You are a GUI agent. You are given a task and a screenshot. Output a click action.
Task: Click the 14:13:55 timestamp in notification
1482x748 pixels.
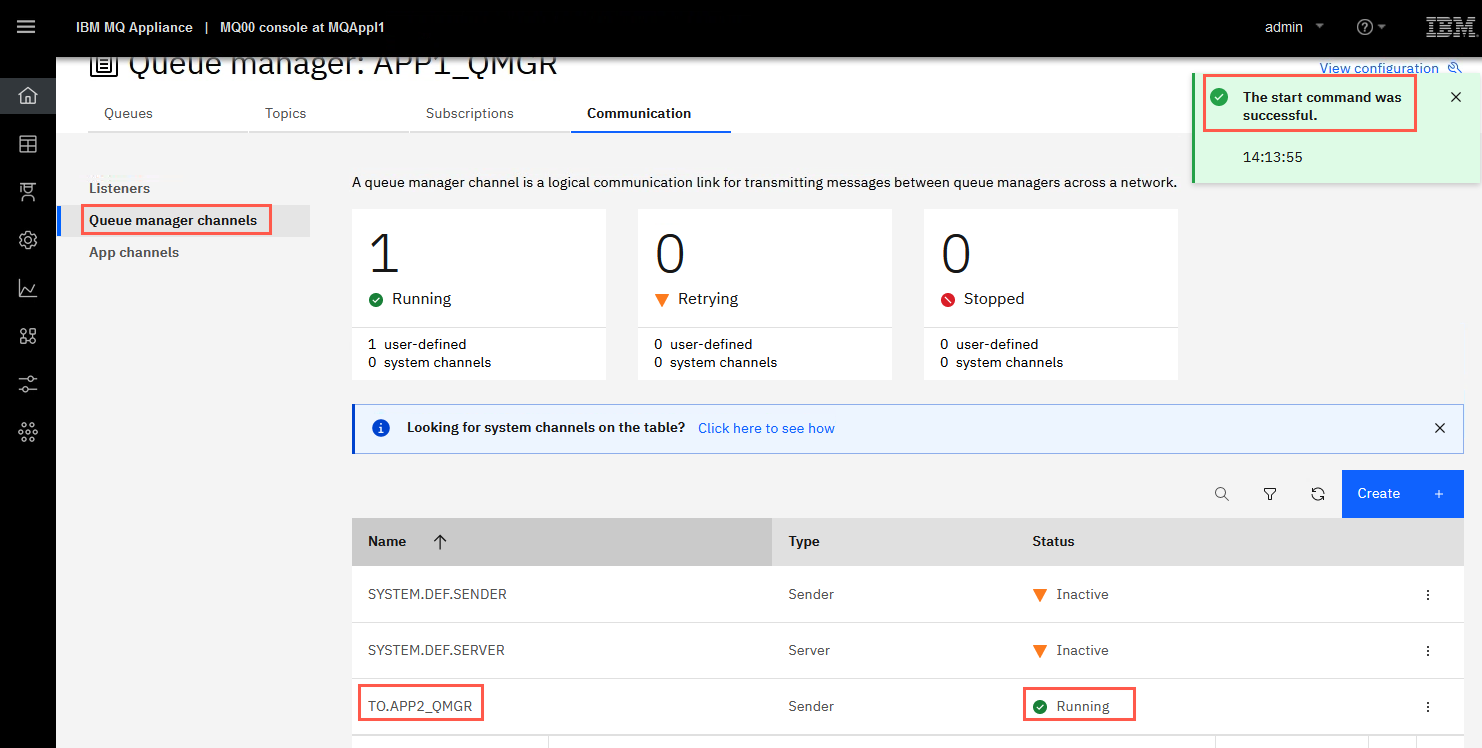pyautogui.click(x=1272, y=157)
